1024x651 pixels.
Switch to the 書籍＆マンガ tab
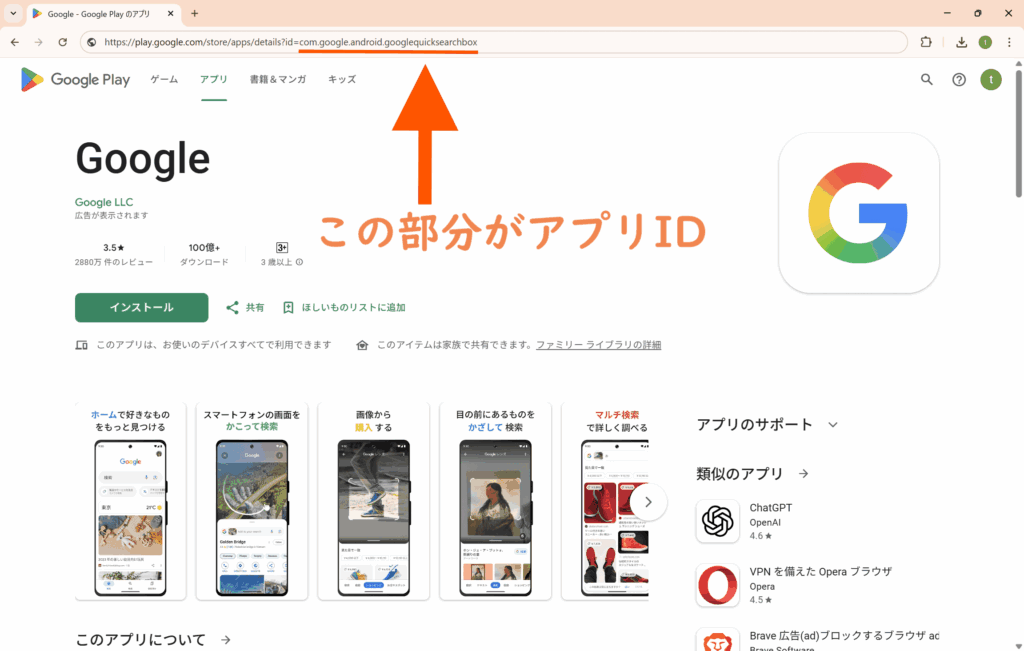(277, 80)
